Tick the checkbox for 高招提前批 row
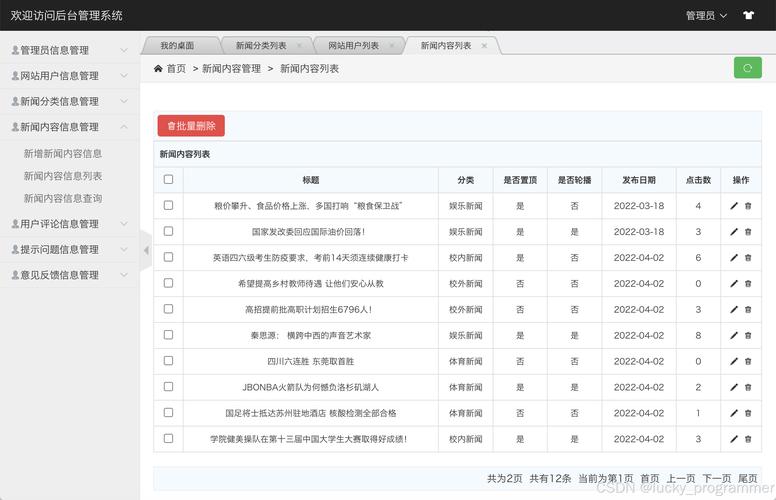Image resolution: width=776 pixels, height=500 pixels. click(168, 309)
